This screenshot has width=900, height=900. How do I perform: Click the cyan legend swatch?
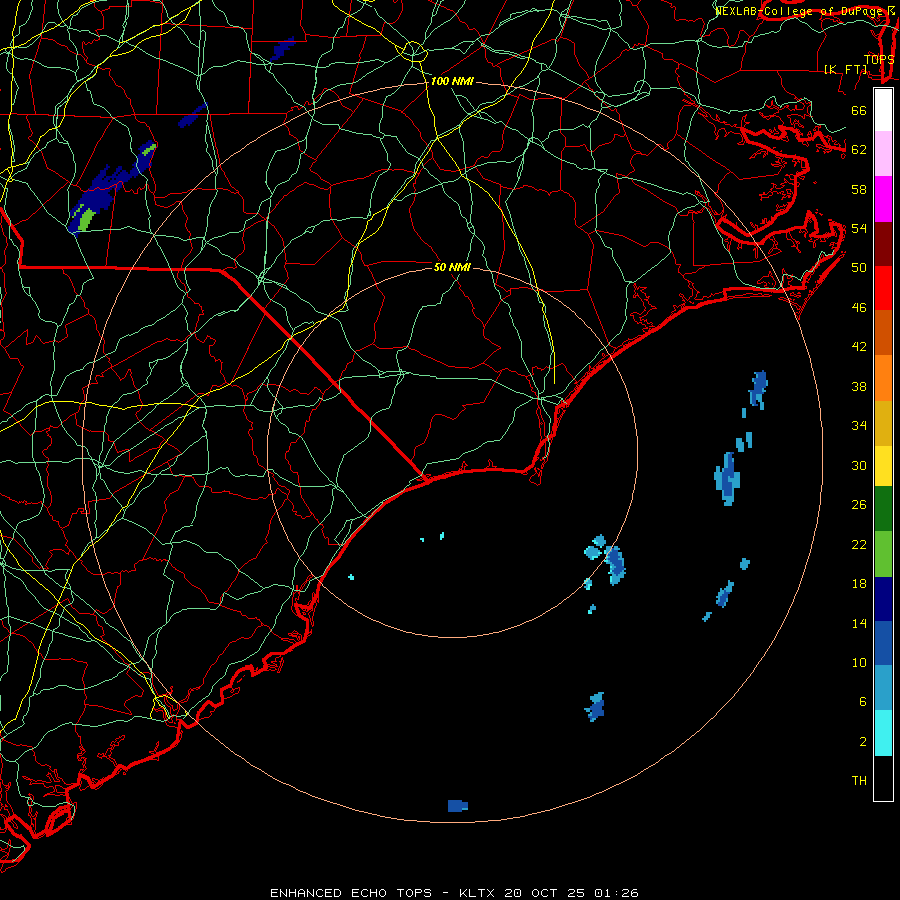pos(883,733)
